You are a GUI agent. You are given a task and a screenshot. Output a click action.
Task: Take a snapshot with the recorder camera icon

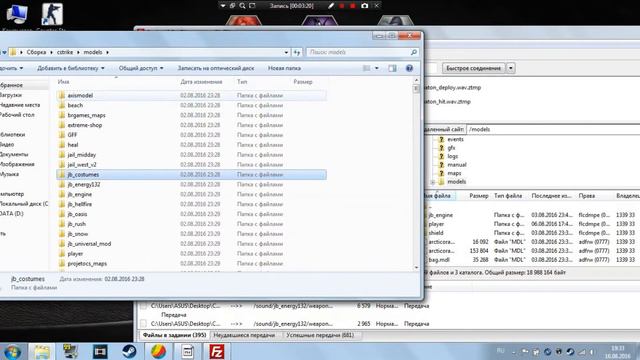[364, 6]
